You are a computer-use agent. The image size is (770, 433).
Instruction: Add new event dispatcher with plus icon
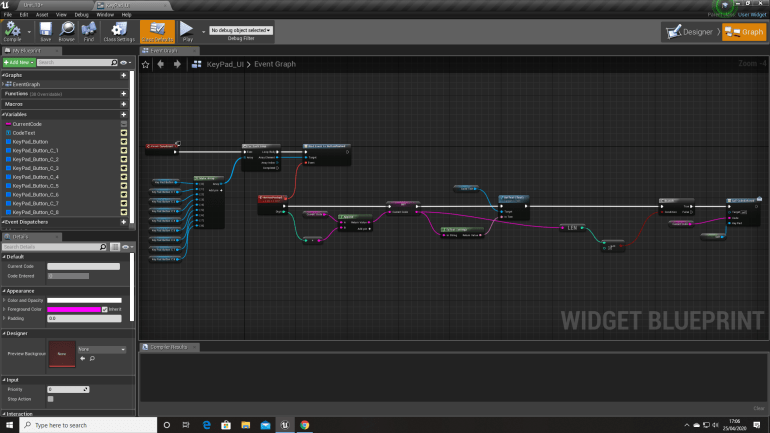124,222
